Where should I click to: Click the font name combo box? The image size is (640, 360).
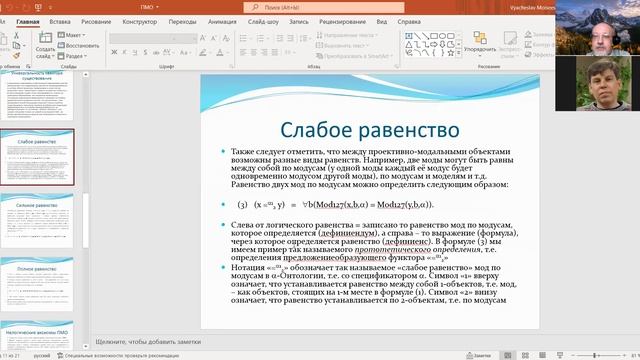pyautogui.click(x=140, y=38)
